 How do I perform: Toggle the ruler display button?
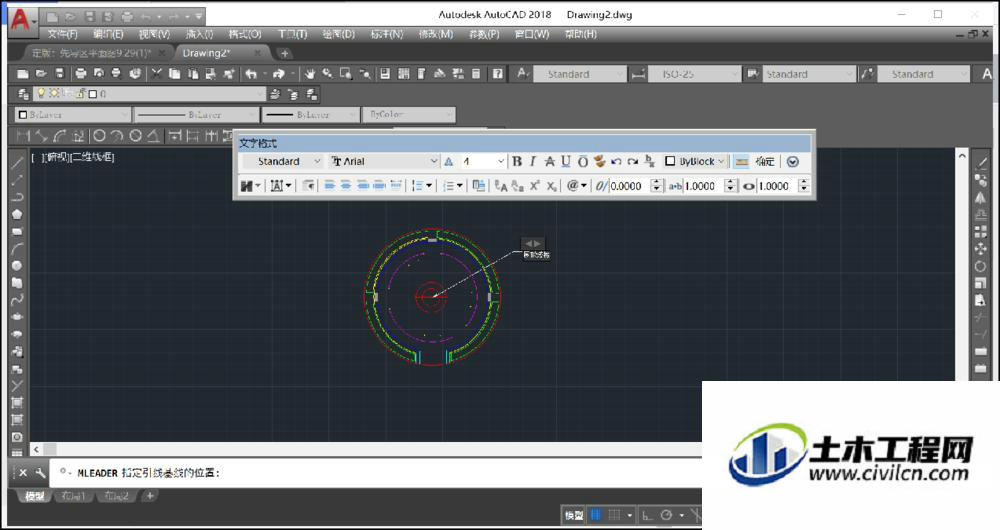click(x=741, y=161)
